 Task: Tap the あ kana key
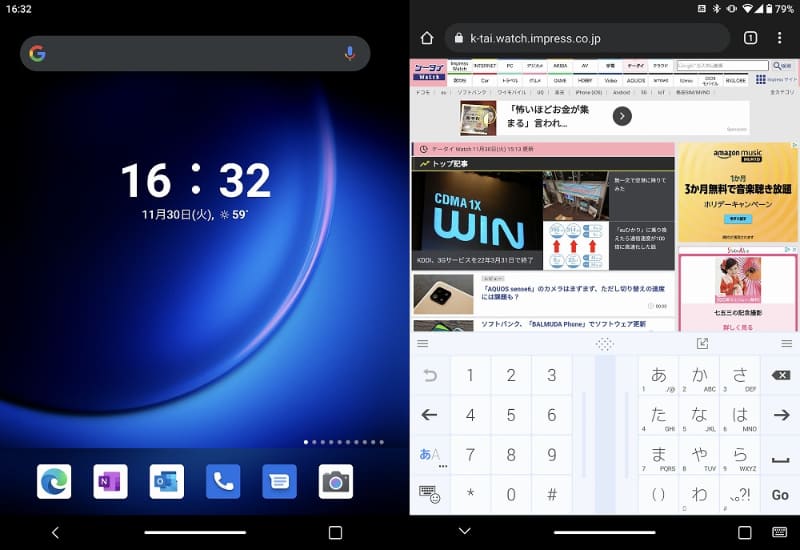[x=658, y=376]
